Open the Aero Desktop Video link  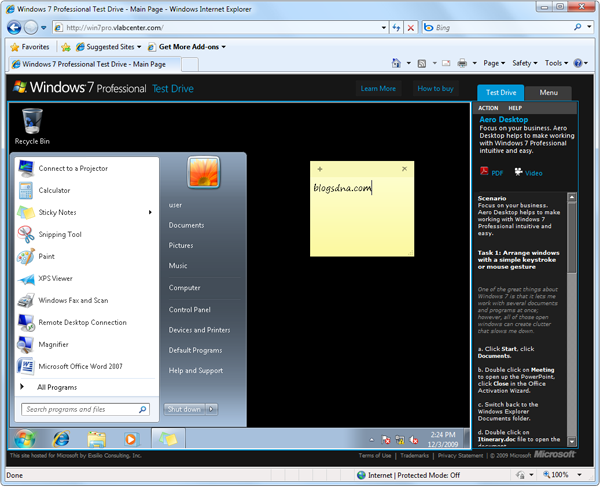click(x=528, y=173)
